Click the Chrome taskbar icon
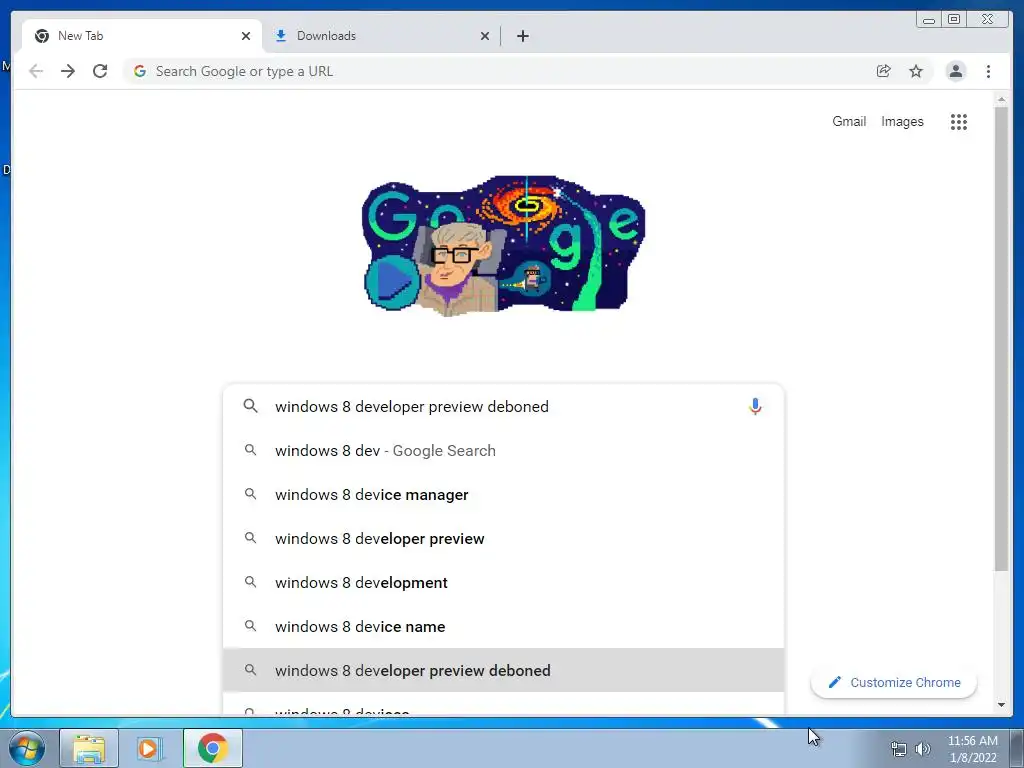1024x768 pixels. coord(213,748)
